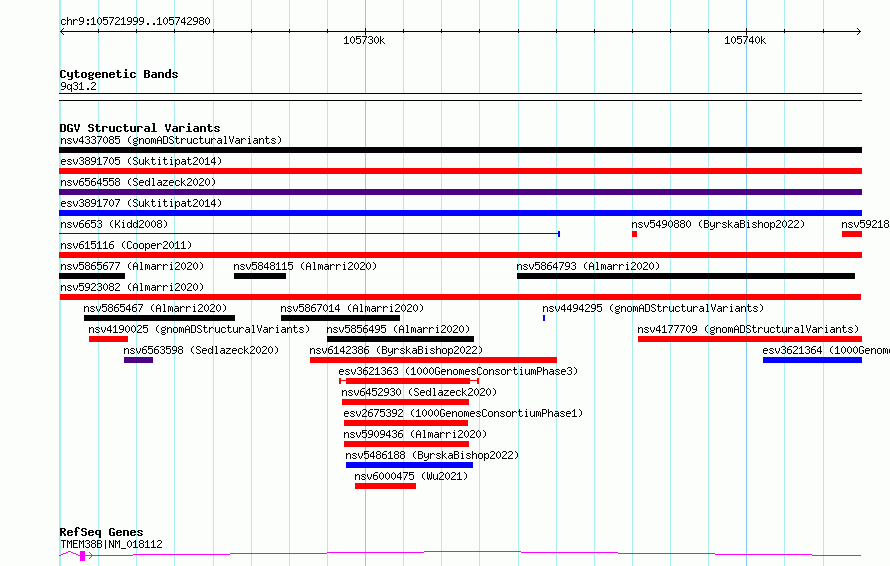
Task: Click the tiny blue nsv4494295 marker
Action: (x=544, y=318)
